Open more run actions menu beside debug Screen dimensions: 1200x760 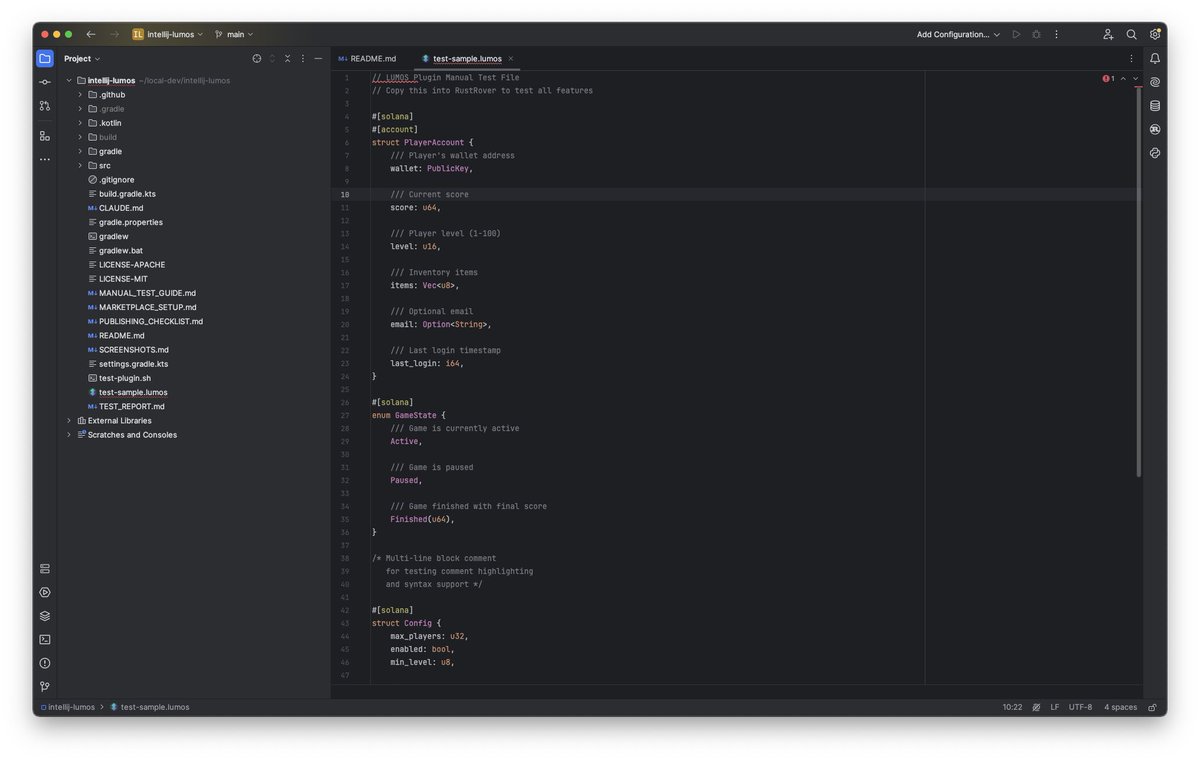[1056, 34]
